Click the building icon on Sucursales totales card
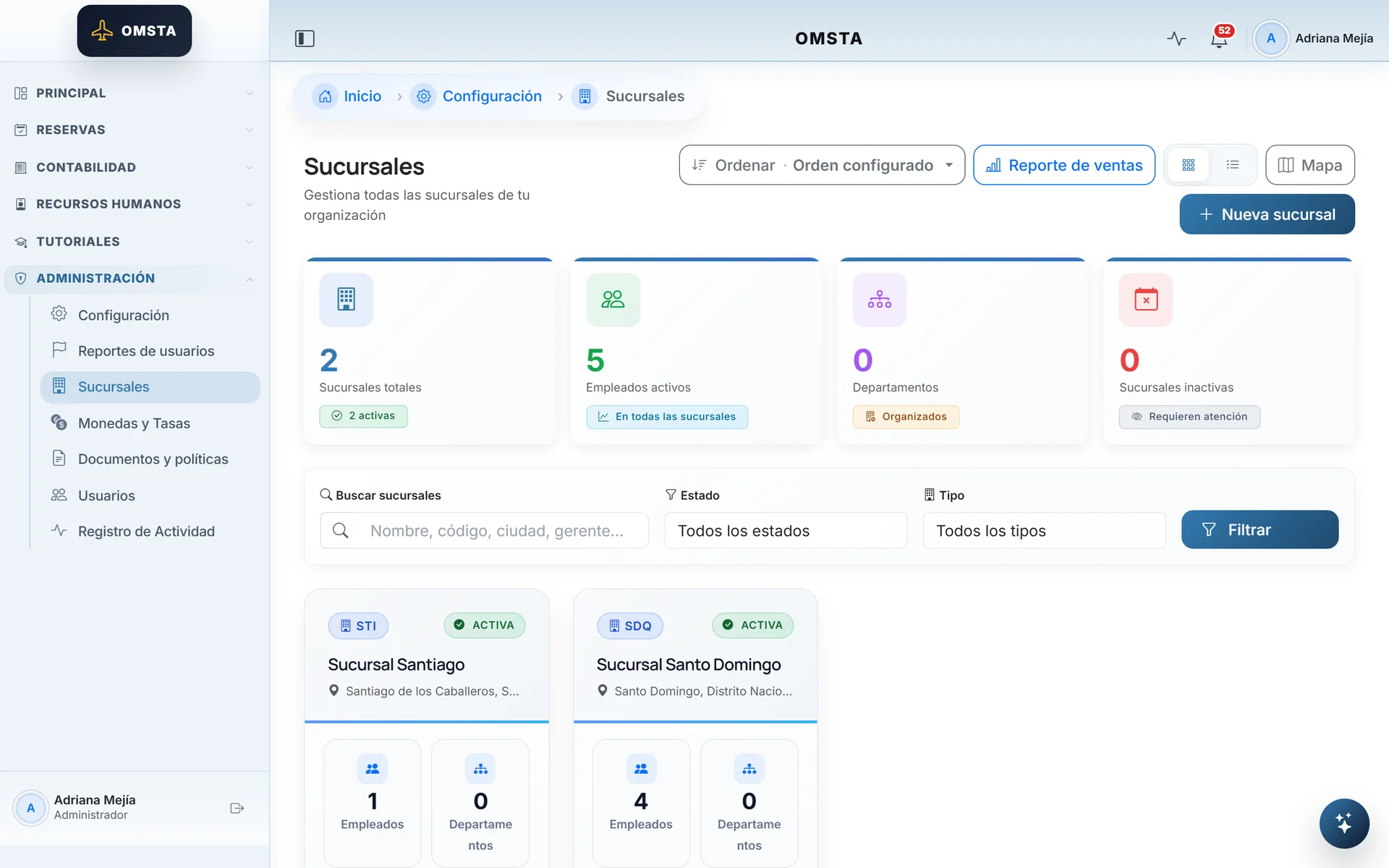 point(346,299)
